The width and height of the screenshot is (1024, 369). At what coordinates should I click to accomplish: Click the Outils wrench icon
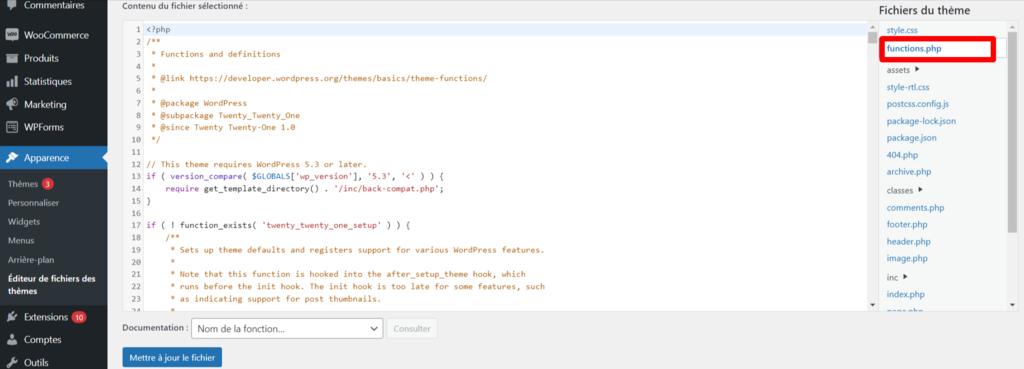[11, 362]
